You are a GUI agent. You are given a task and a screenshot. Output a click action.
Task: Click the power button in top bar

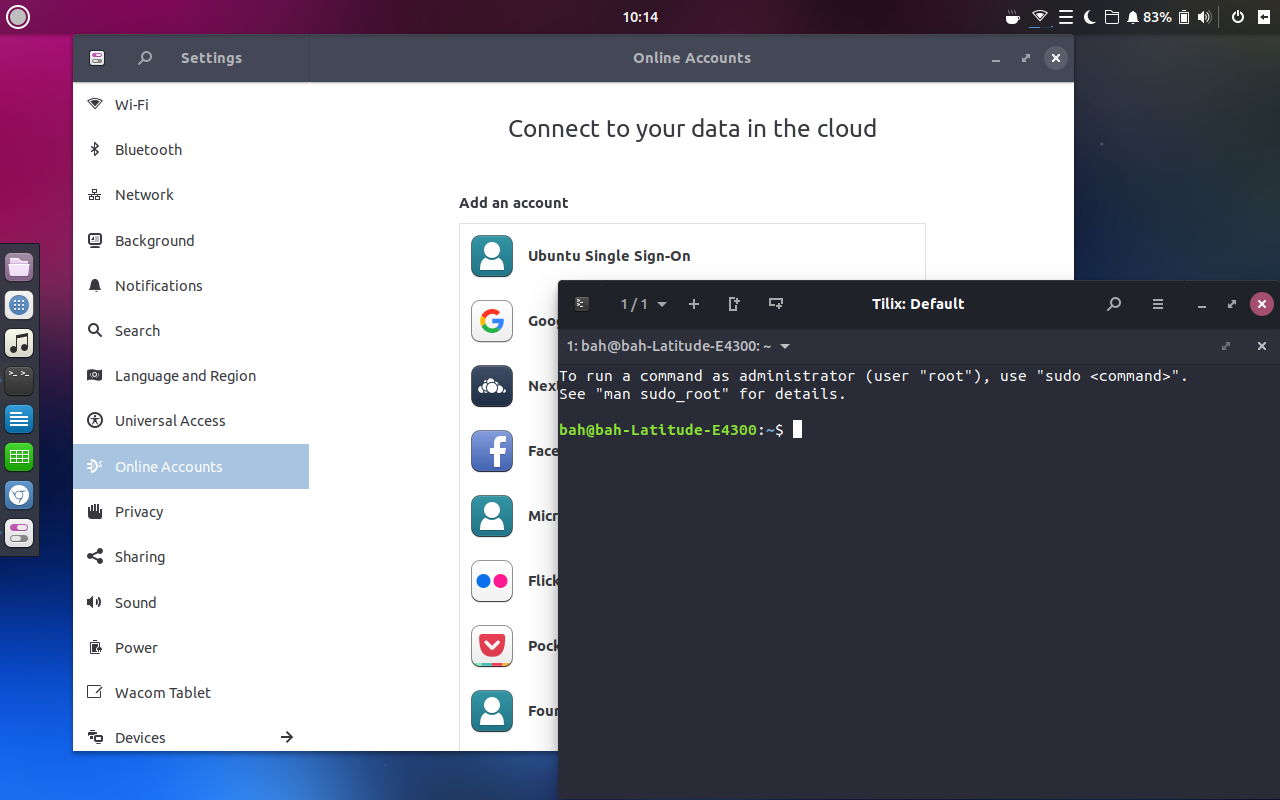point(1238,17)
